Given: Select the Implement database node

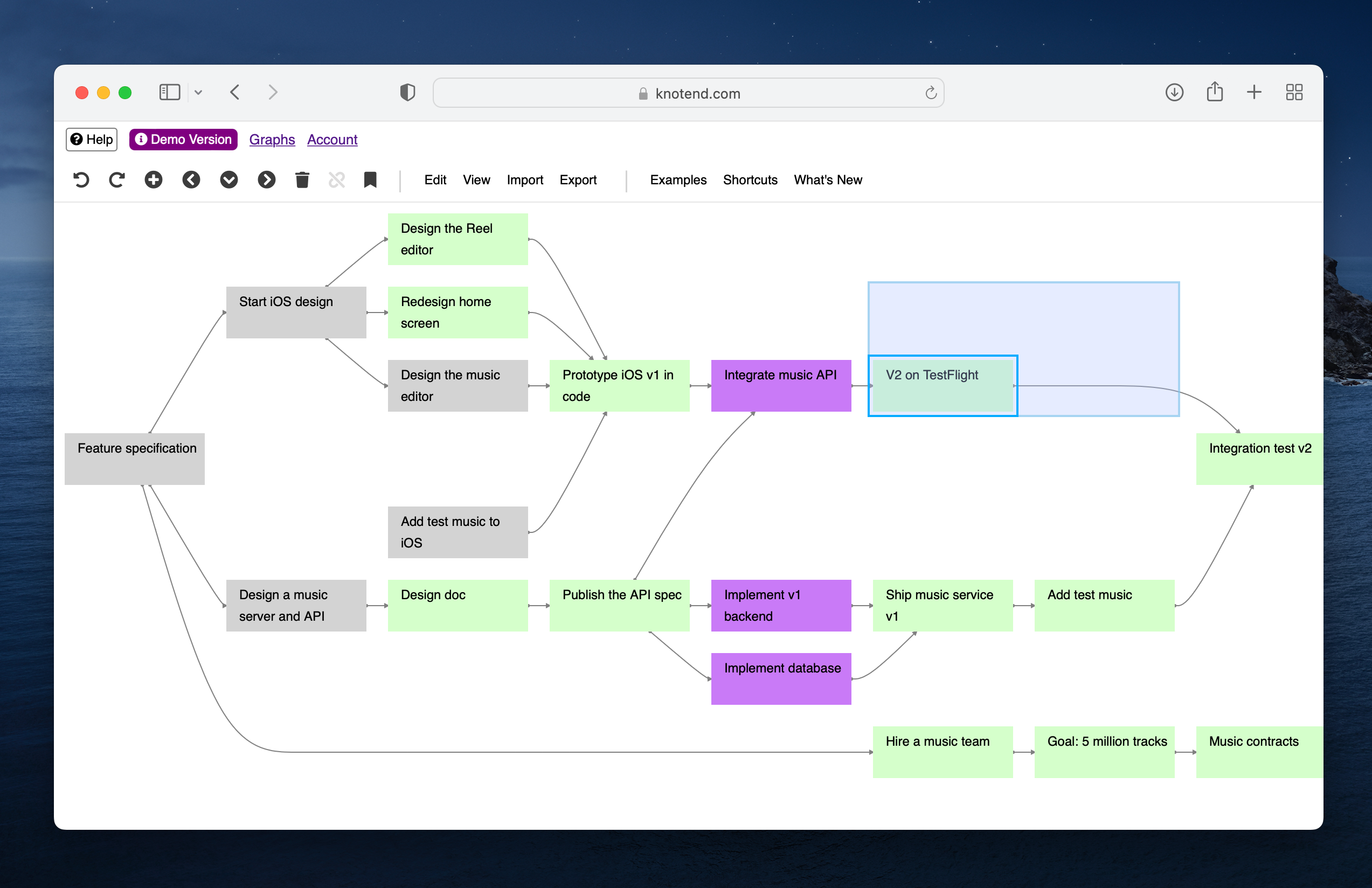Looking at the screenshot, I should pyautogui.click(x=781, y=678).
